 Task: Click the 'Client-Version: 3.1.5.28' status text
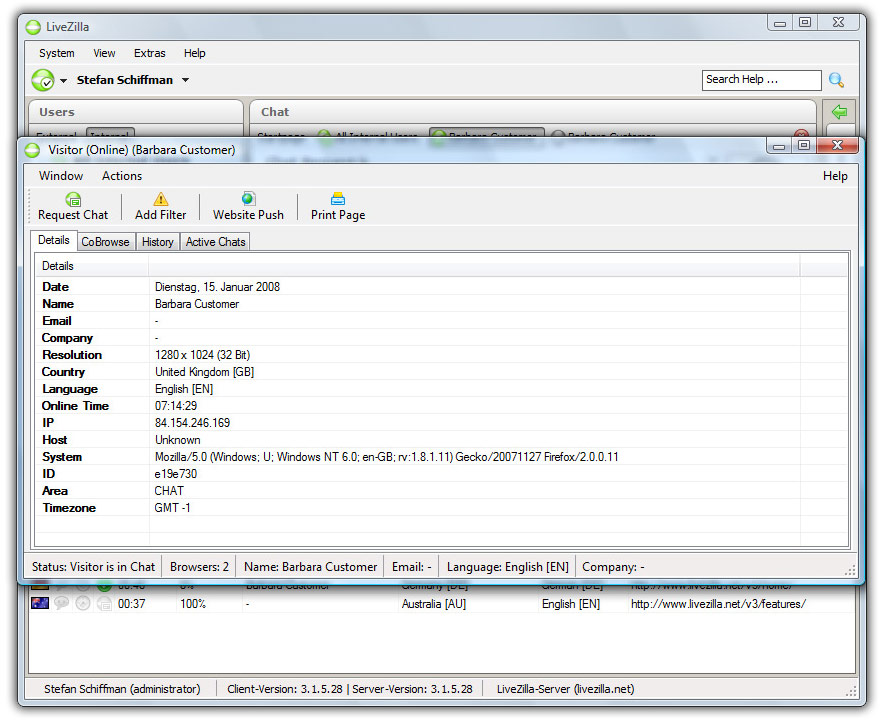click(284, 688)
